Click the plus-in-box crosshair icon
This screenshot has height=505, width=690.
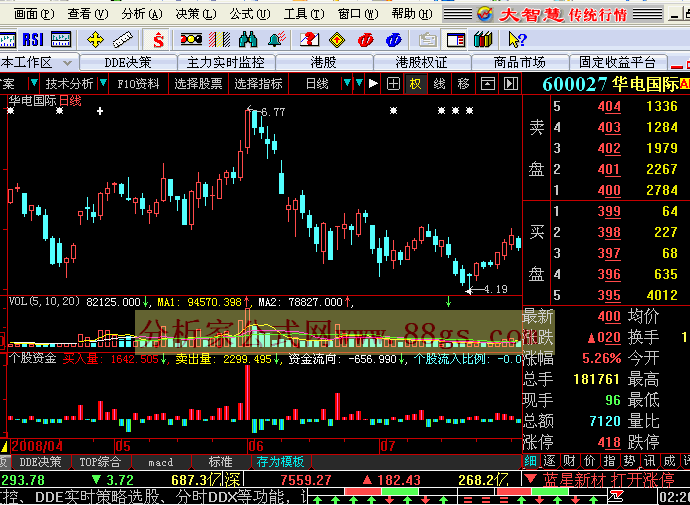(x=393, y=84)
